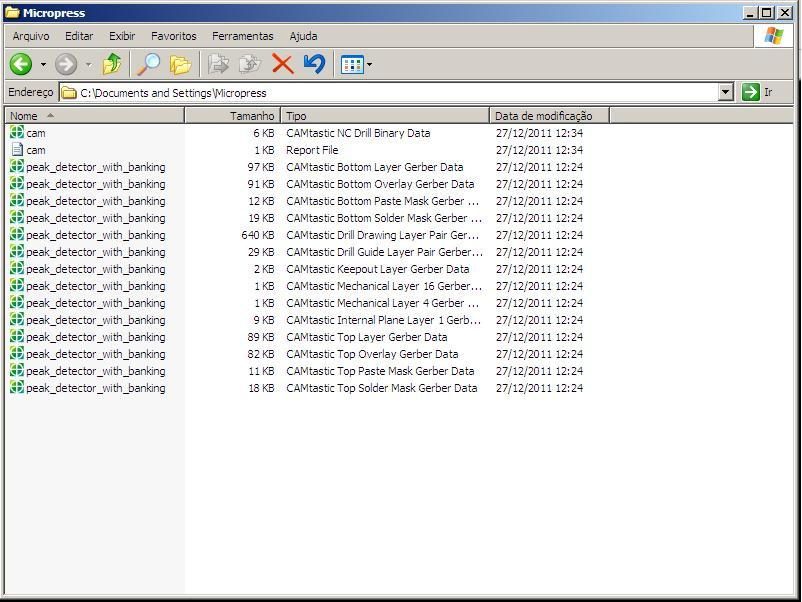The width and height of the screenshot is (802, 602).
Task: Click the Report File date 27/12/2011 12:34
Action: point(539,150)
